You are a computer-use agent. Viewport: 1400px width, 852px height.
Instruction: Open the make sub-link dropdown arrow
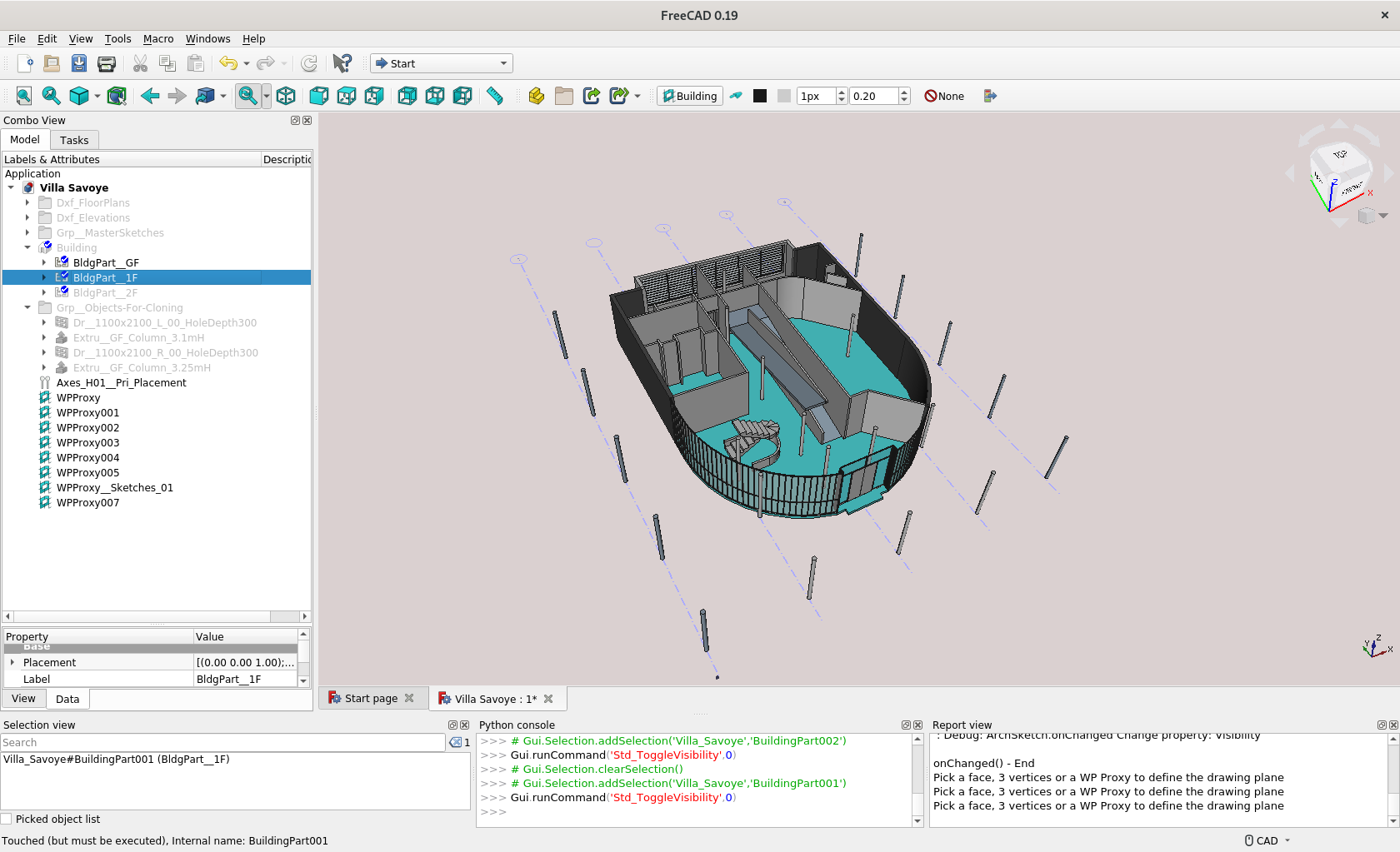[637, 96]
